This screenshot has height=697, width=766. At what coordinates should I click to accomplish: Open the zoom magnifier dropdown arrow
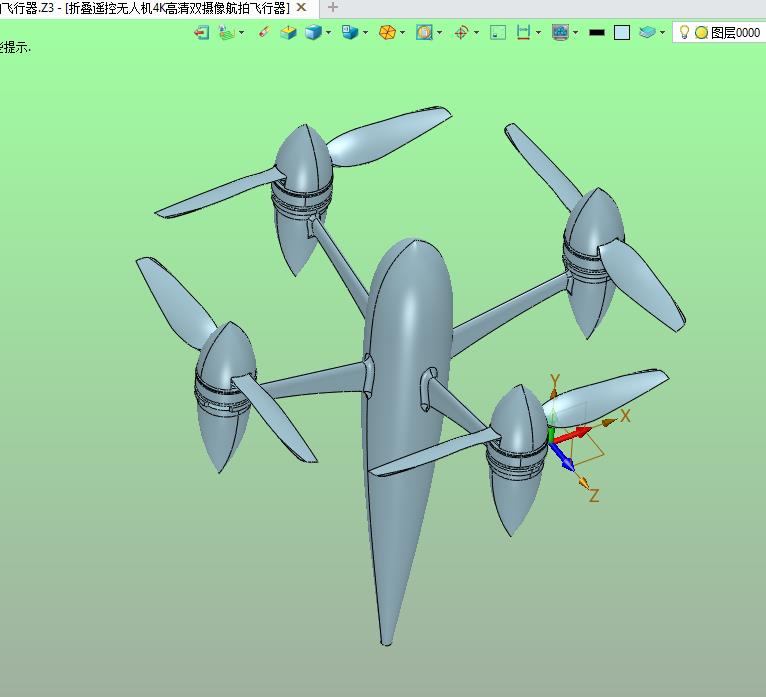click(x=440, y=33)
